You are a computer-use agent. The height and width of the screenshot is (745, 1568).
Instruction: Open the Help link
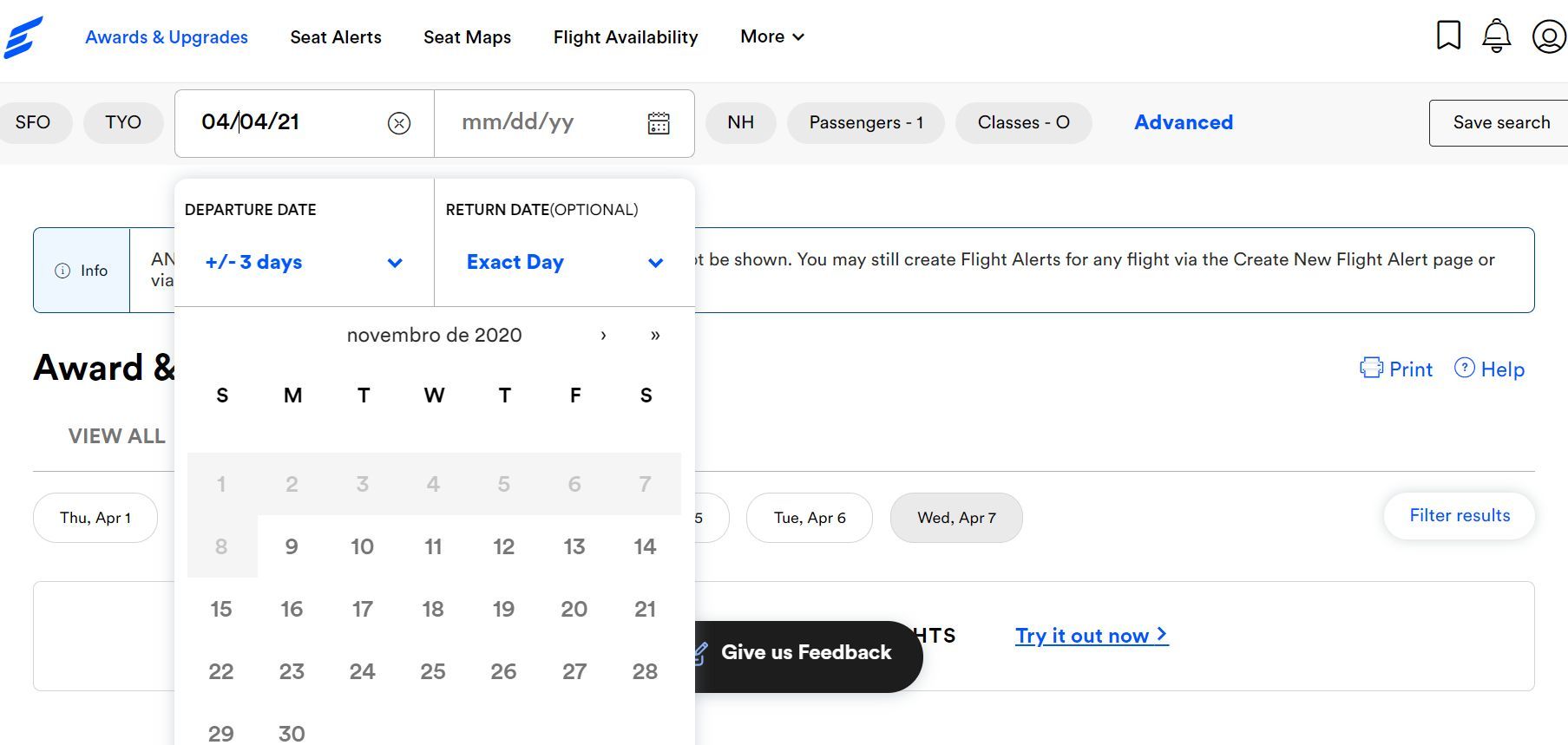coord(1489,369)
